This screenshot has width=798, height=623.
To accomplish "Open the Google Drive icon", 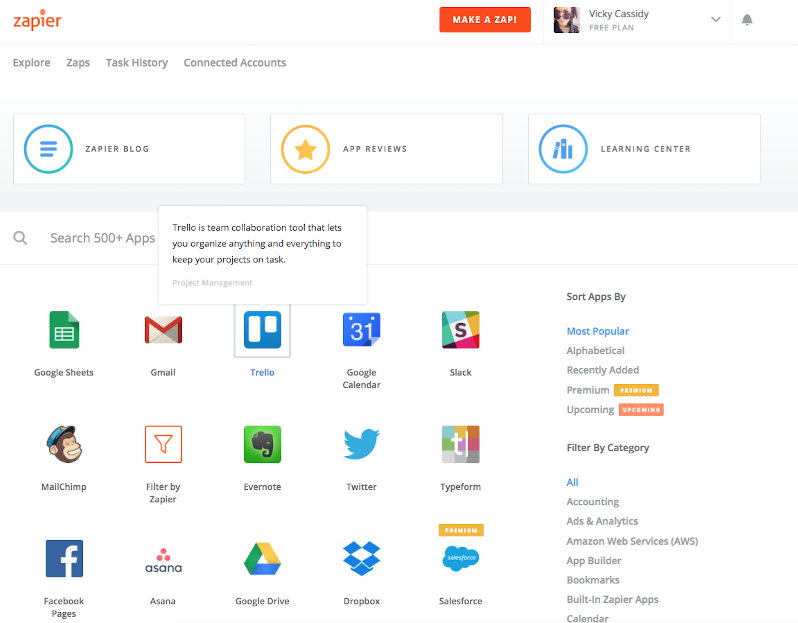I will pyautogui.click(x=262, y=559).
